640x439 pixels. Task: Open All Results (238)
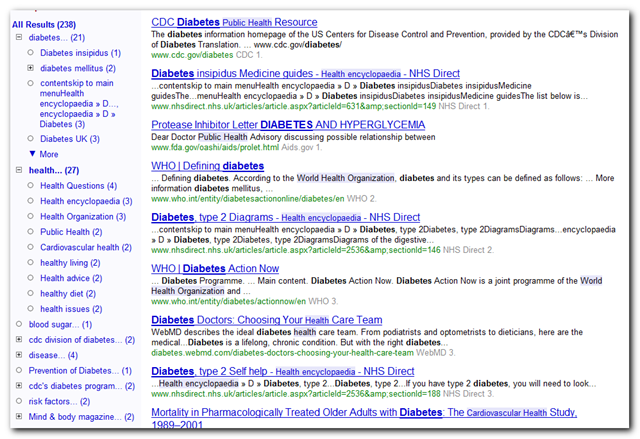tap(44, 24)
